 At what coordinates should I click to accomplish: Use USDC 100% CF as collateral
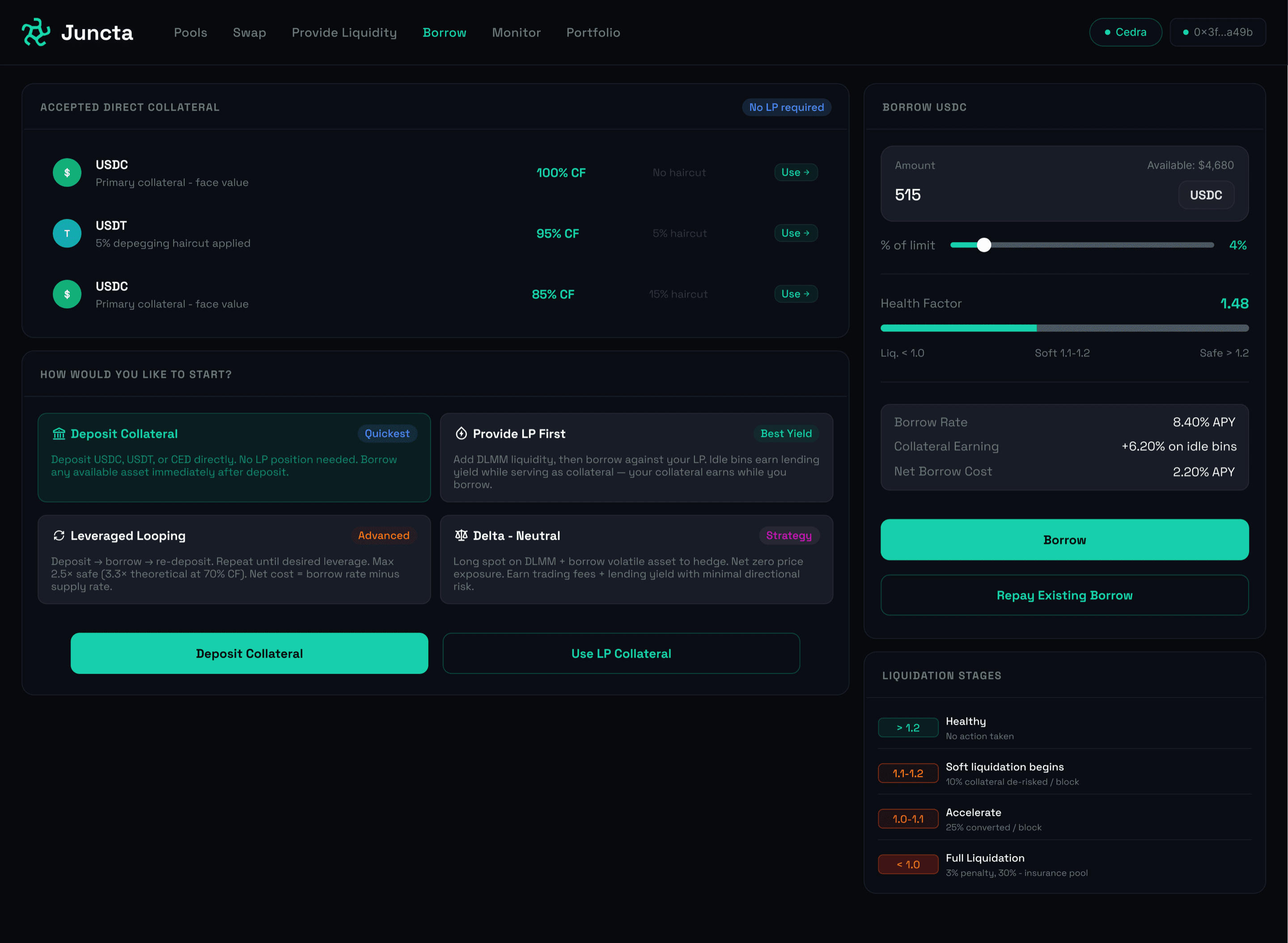click(x=796, y=173)
